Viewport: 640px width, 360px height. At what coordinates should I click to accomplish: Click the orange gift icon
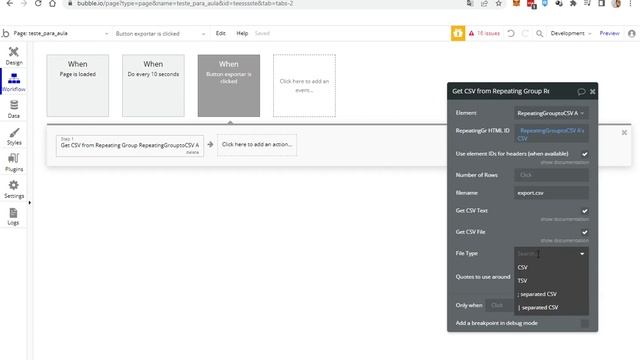point(458,33)
